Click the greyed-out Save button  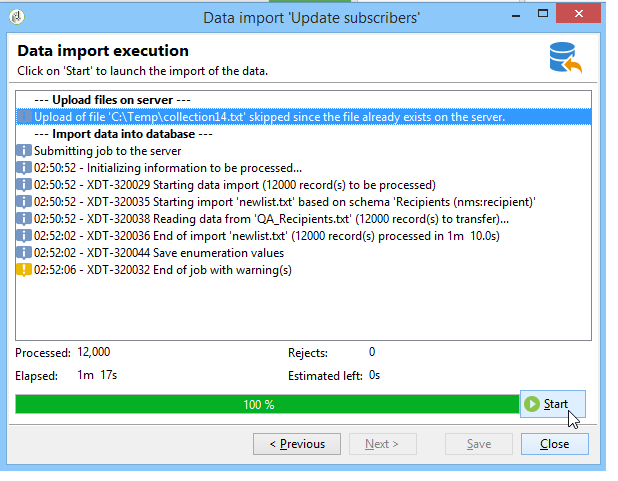pos(479,444)
